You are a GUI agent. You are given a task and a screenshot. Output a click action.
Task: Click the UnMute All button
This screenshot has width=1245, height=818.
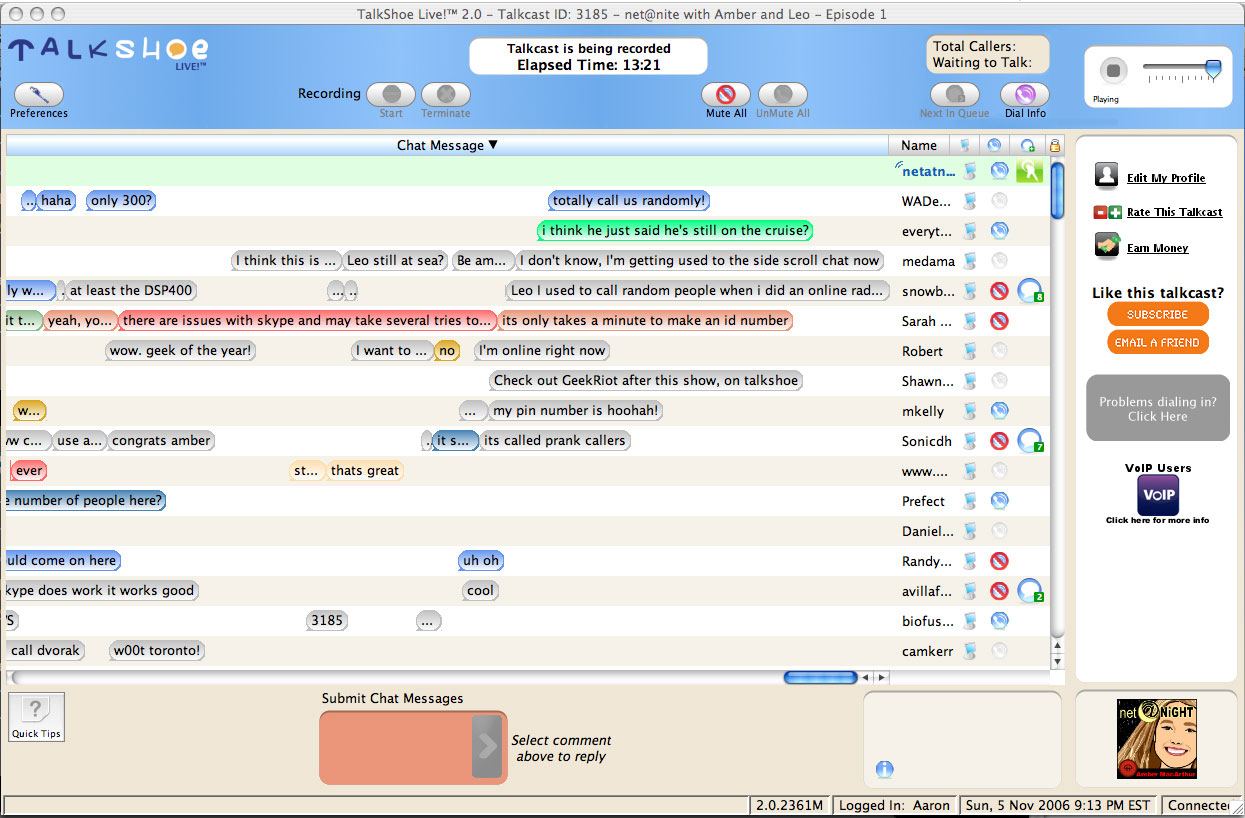[782, 94]
